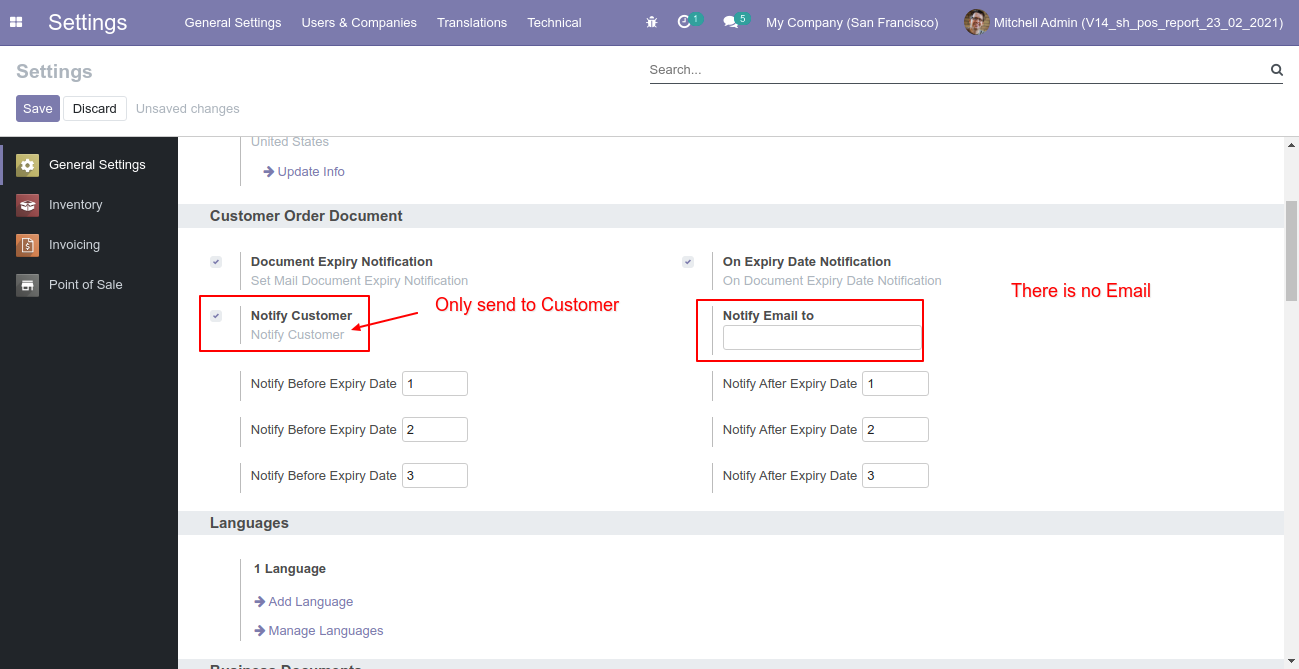The image size is (1299, 669).
Task: Select Invoicing in the sidebar
Action: [x=89, y=245]
